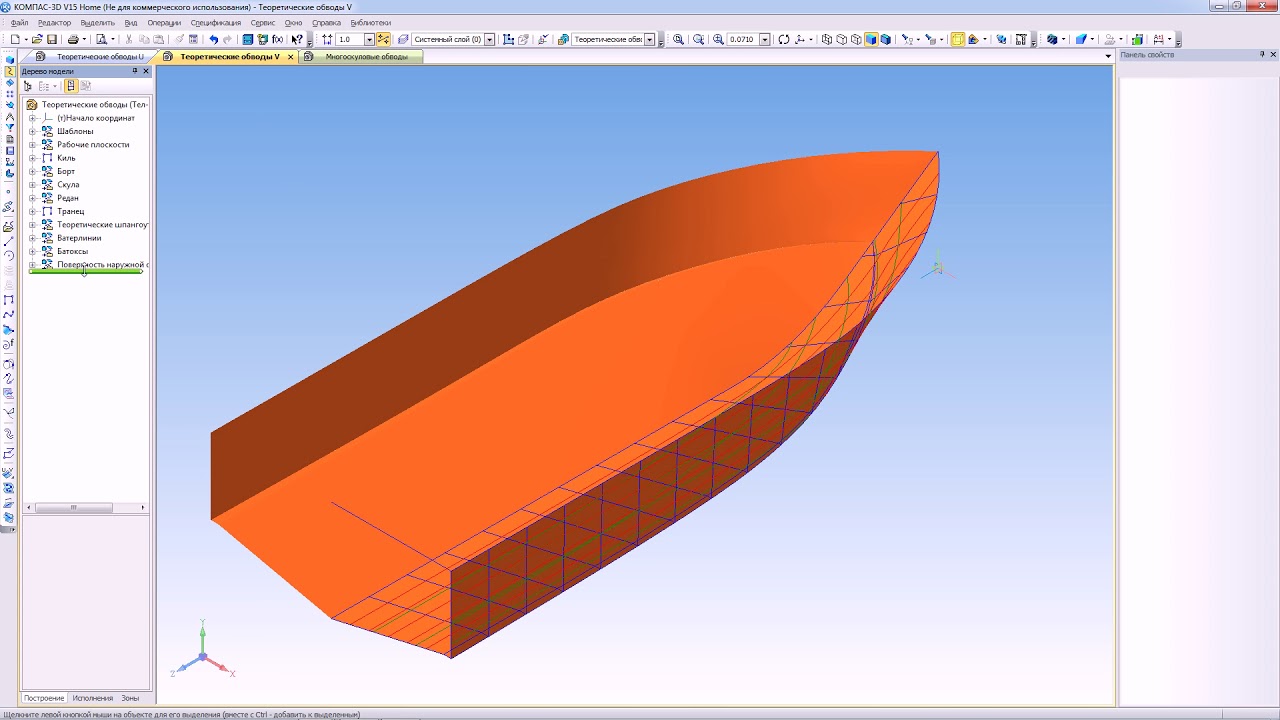1280x720 pixels.
Task: Switch to the Исполнения bottom tab
Action: pyautogui.click(x=93, y=698)
